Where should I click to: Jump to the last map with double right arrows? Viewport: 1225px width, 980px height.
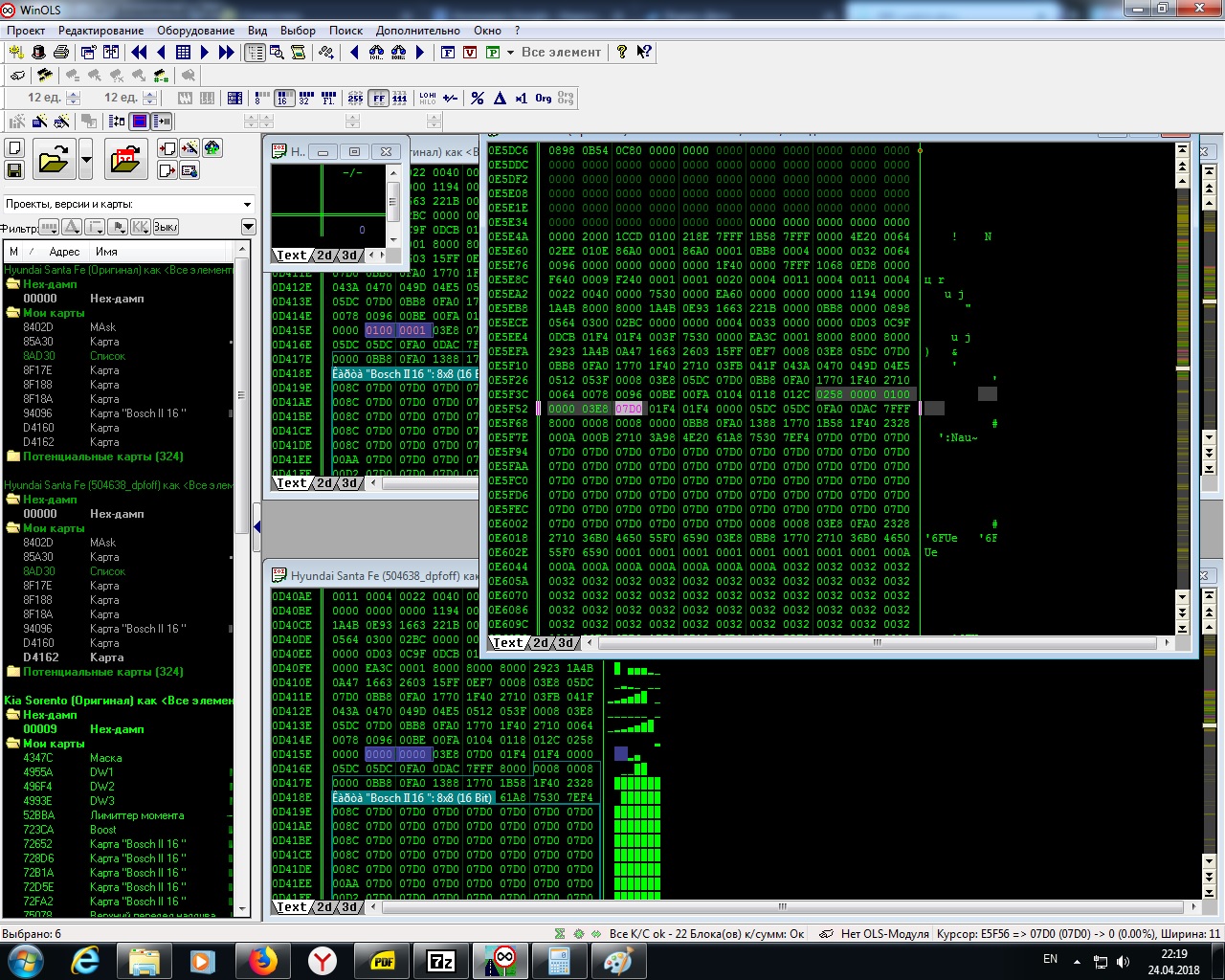click(x=226, y=53)
